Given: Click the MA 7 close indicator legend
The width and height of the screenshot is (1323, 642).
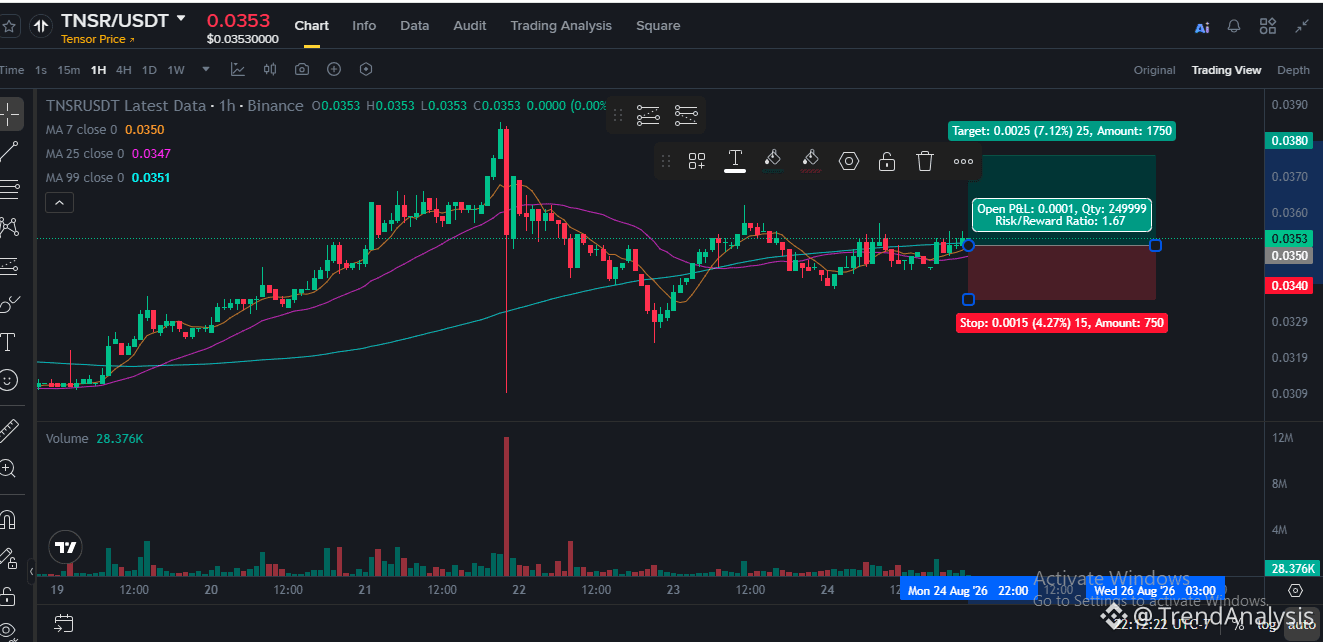Looking at the screenshot, I should 105,129.
